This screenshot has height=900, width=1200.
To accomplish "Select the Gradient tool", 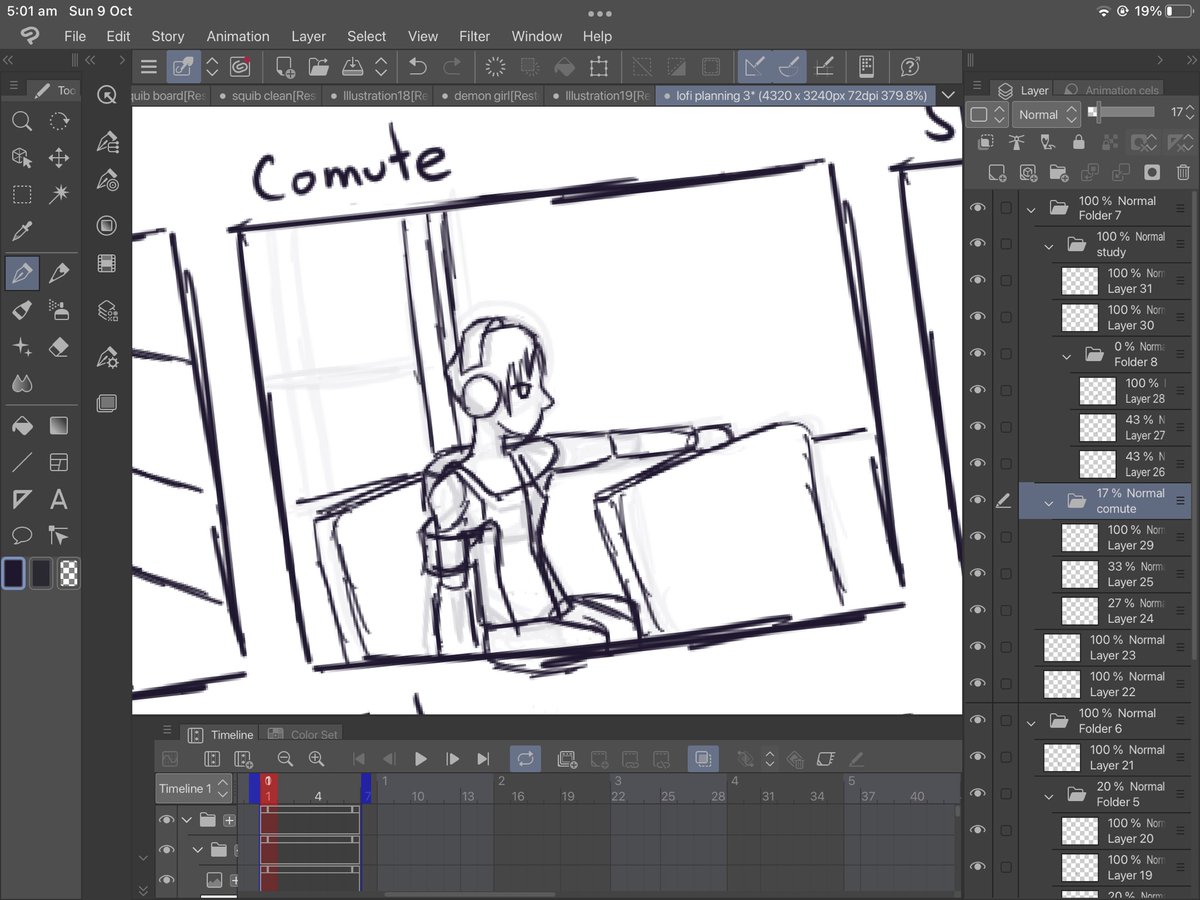I will click(59, 426).
